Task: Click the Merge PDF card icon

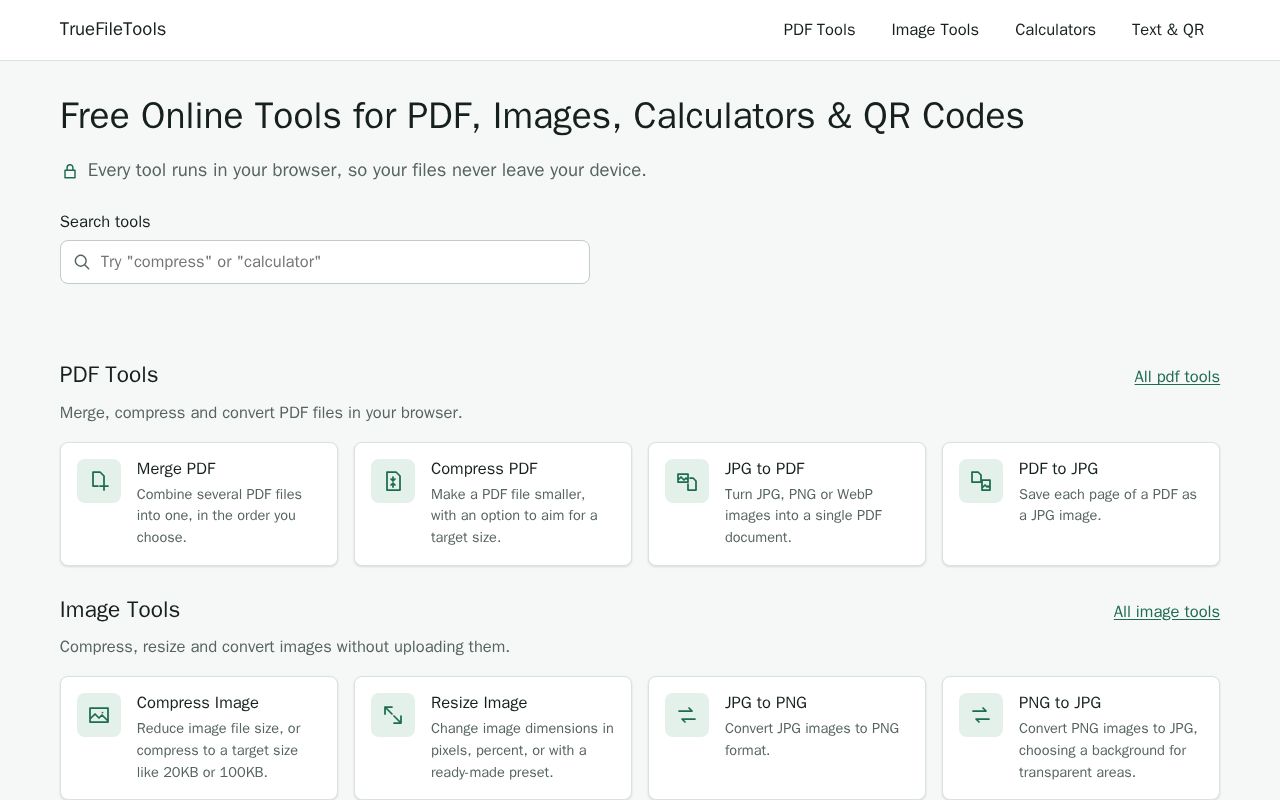Action: point(99,481)
